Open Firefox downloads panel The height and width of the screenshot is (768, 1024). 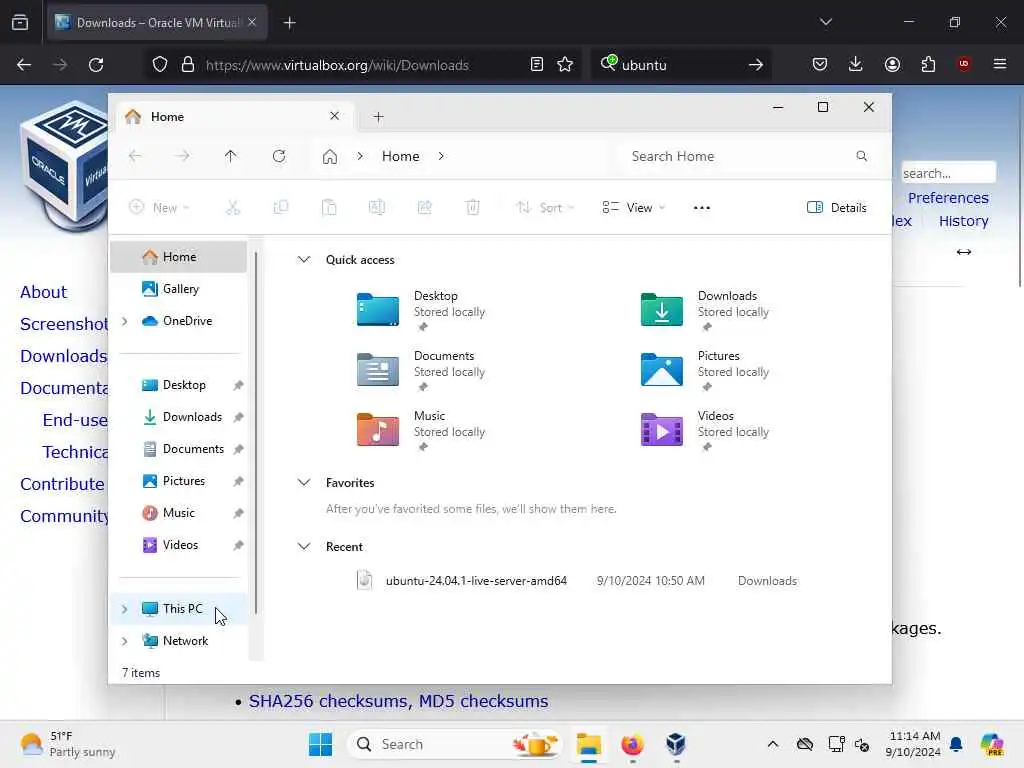point(856,64)
